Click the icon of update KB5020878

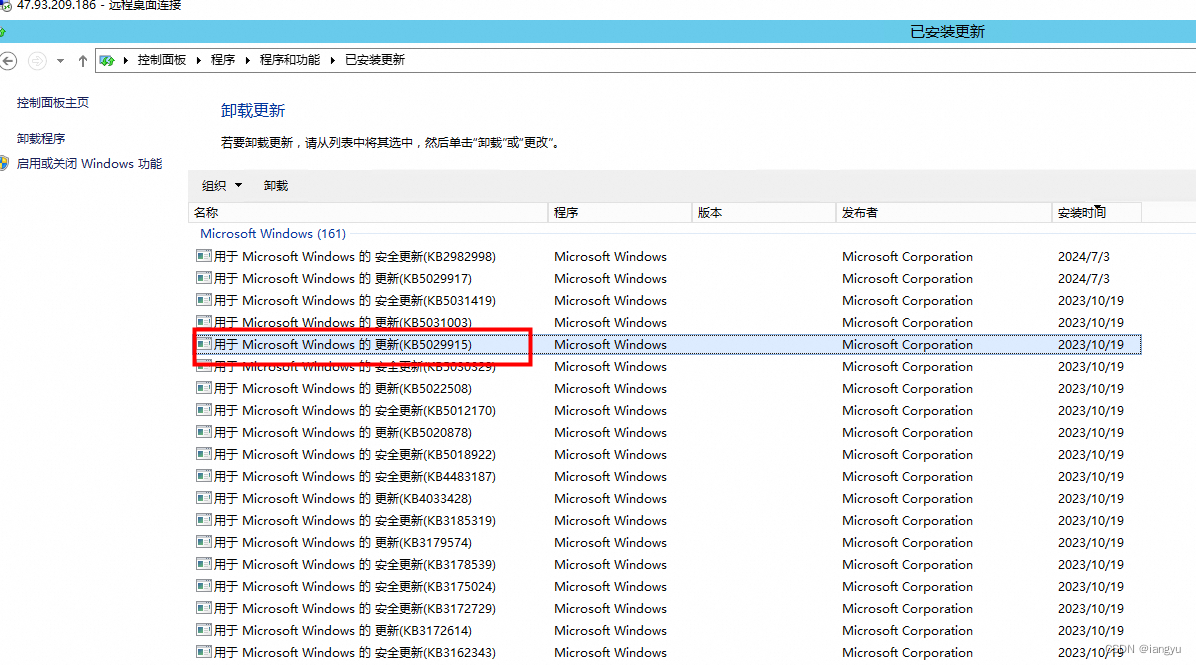coord(204,432)
